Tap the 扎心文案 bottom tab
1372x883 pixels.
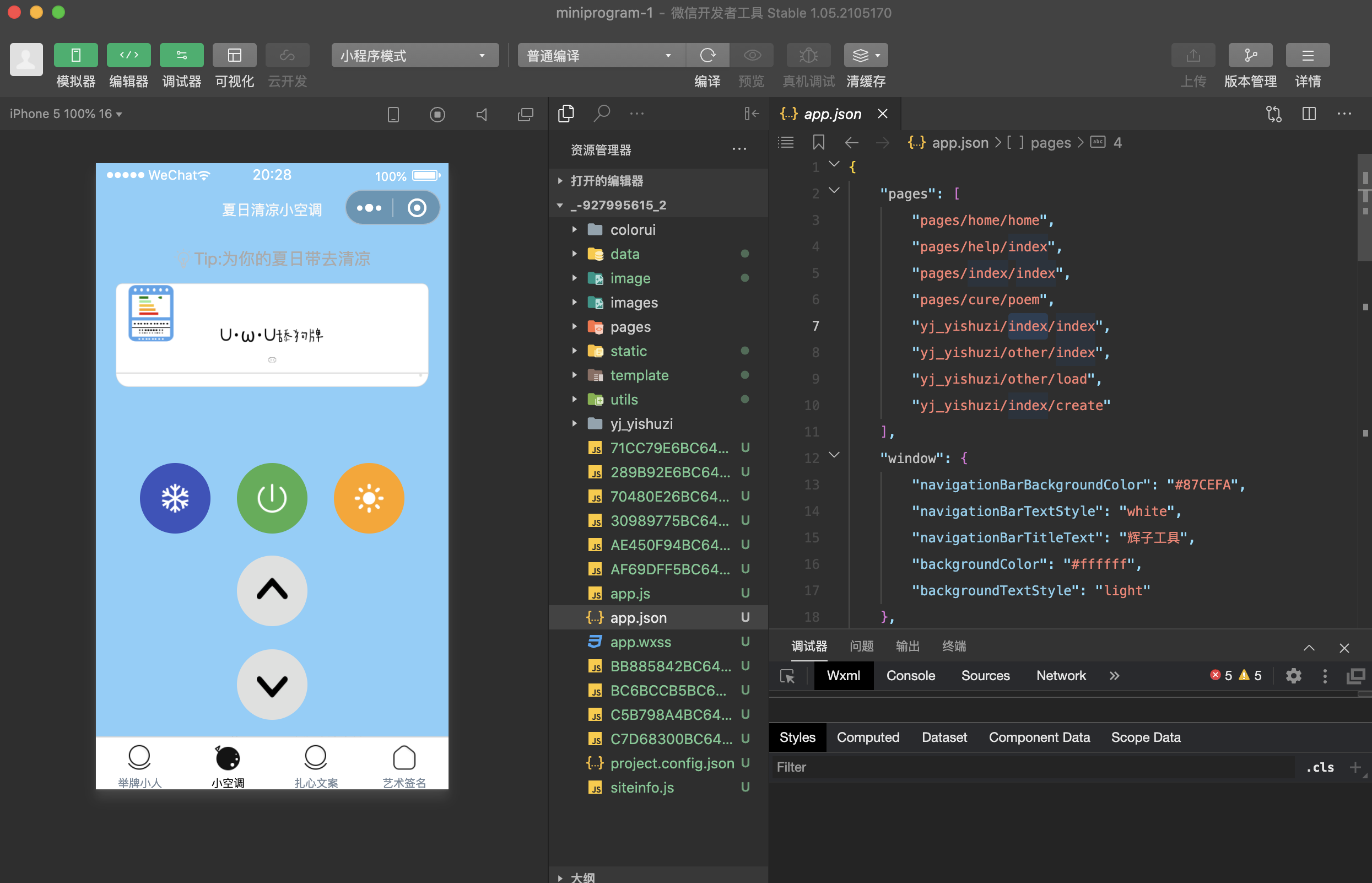[316, 766]
